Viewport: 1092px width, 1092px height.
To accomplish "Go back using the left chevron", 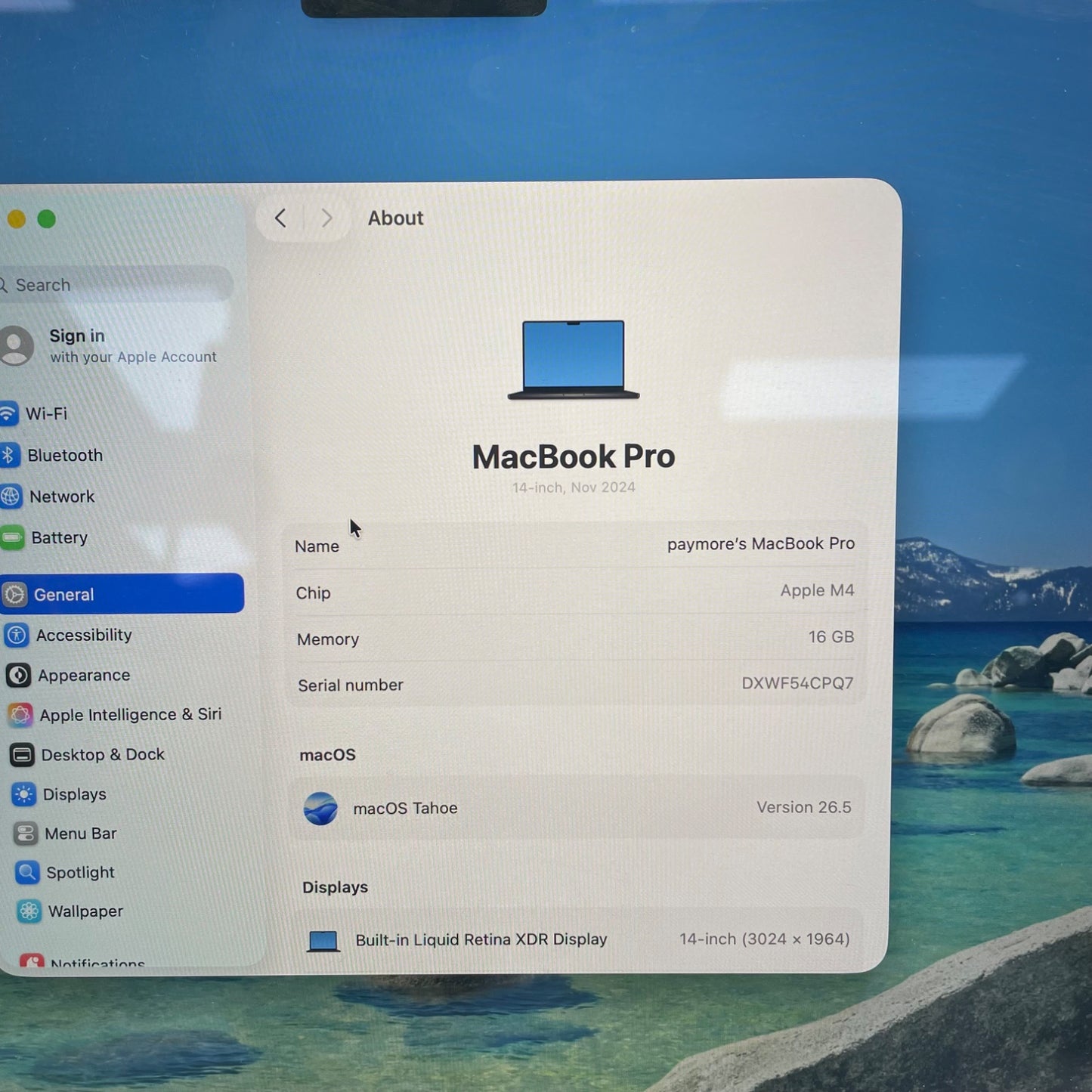I will pyautogui.click(x=280, y=218).
